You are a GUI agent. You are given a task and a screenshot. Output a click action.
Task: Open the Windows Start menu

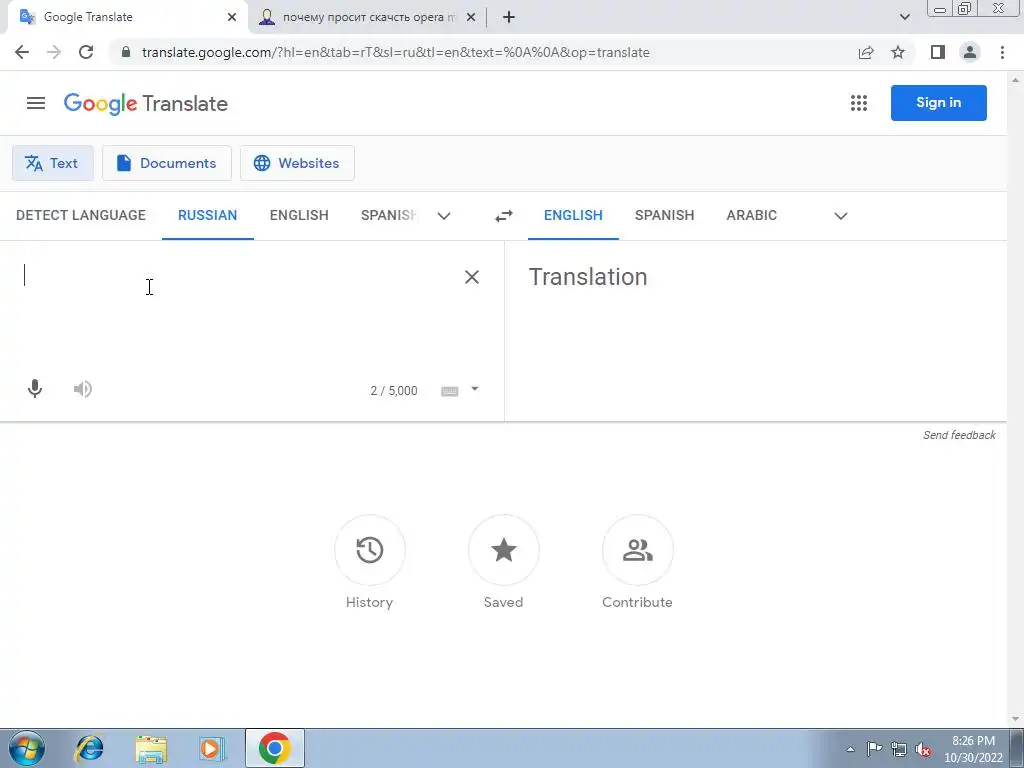click(27, 748)
